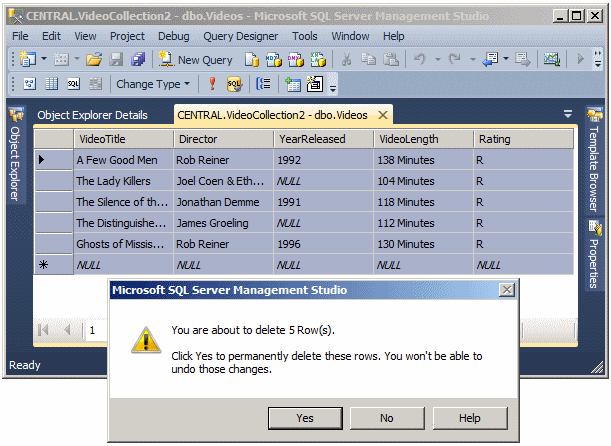Select the 130 Minutes cell
The height and width of the screenshot is (446, 611).
click(x=423, y=244)
